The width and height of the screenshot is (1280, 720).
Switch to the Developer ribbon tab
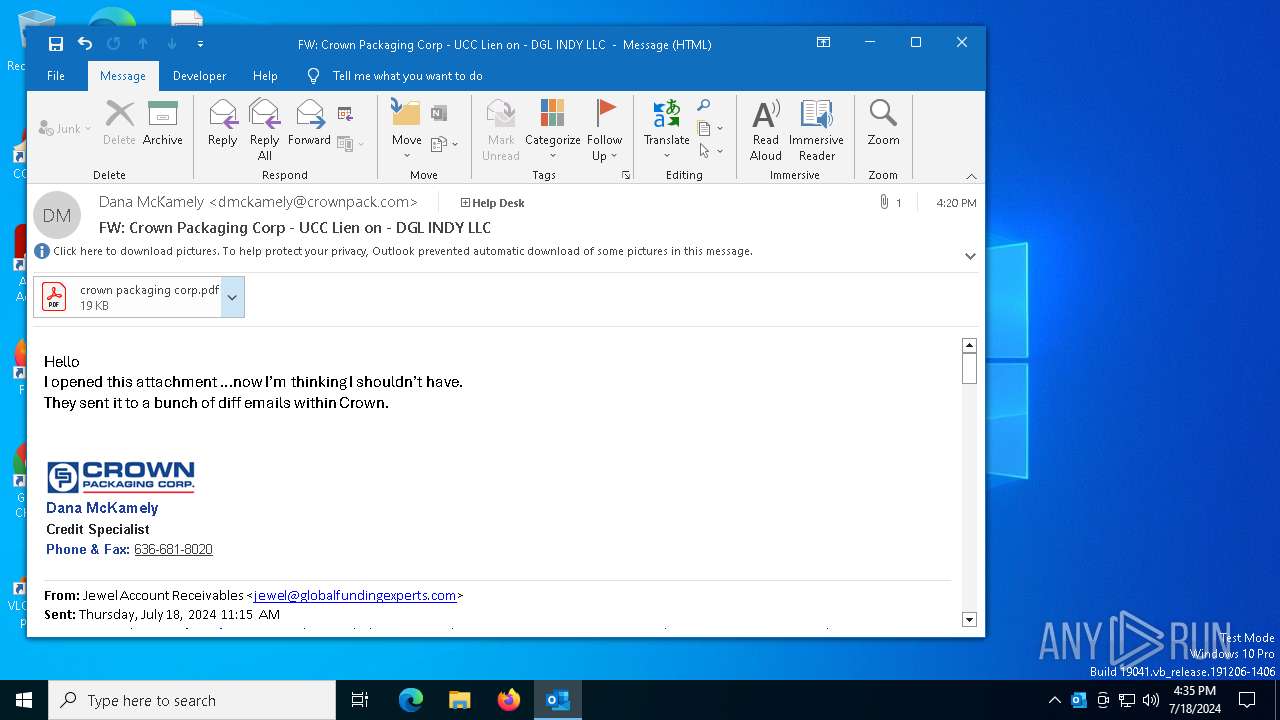click(x=199, y=76)
